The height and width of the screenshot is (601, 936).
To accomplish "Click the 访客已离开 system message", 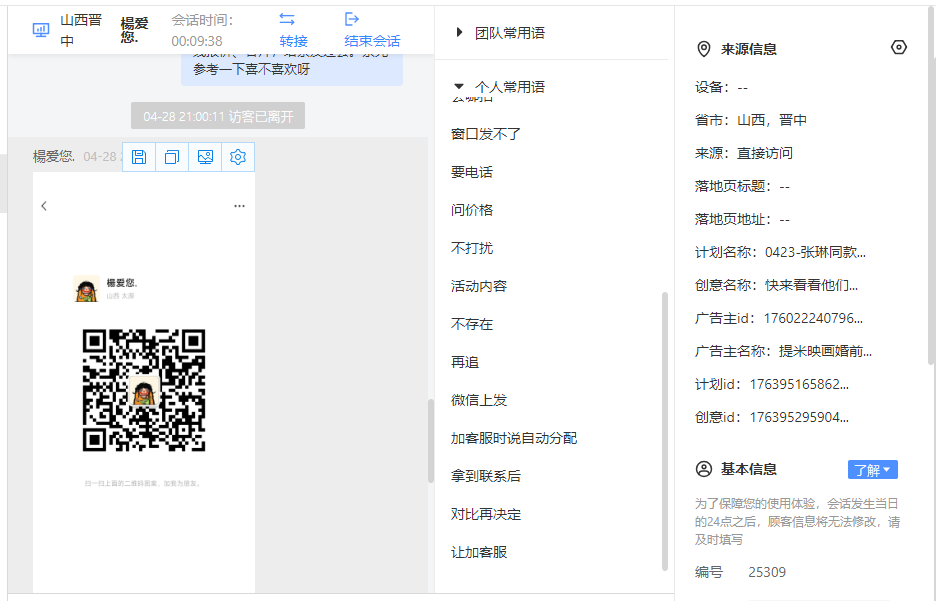I will pyautogui.click(x=218, y=116).
